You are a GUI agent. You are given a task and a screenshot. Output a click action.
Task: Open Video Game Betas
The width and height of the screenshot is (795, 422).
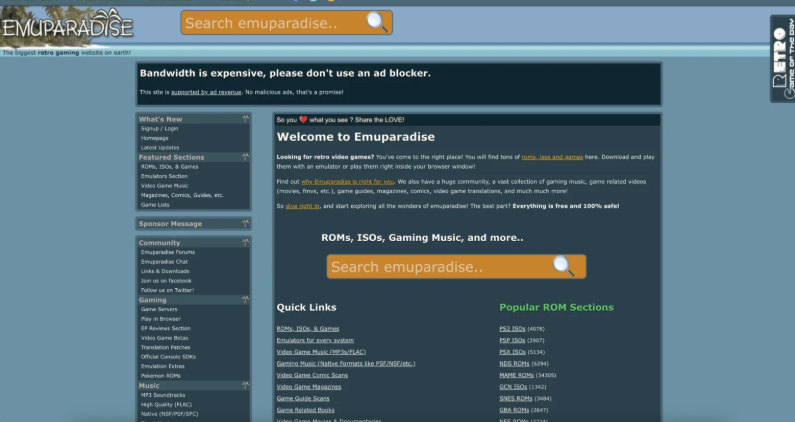(164, 338)
